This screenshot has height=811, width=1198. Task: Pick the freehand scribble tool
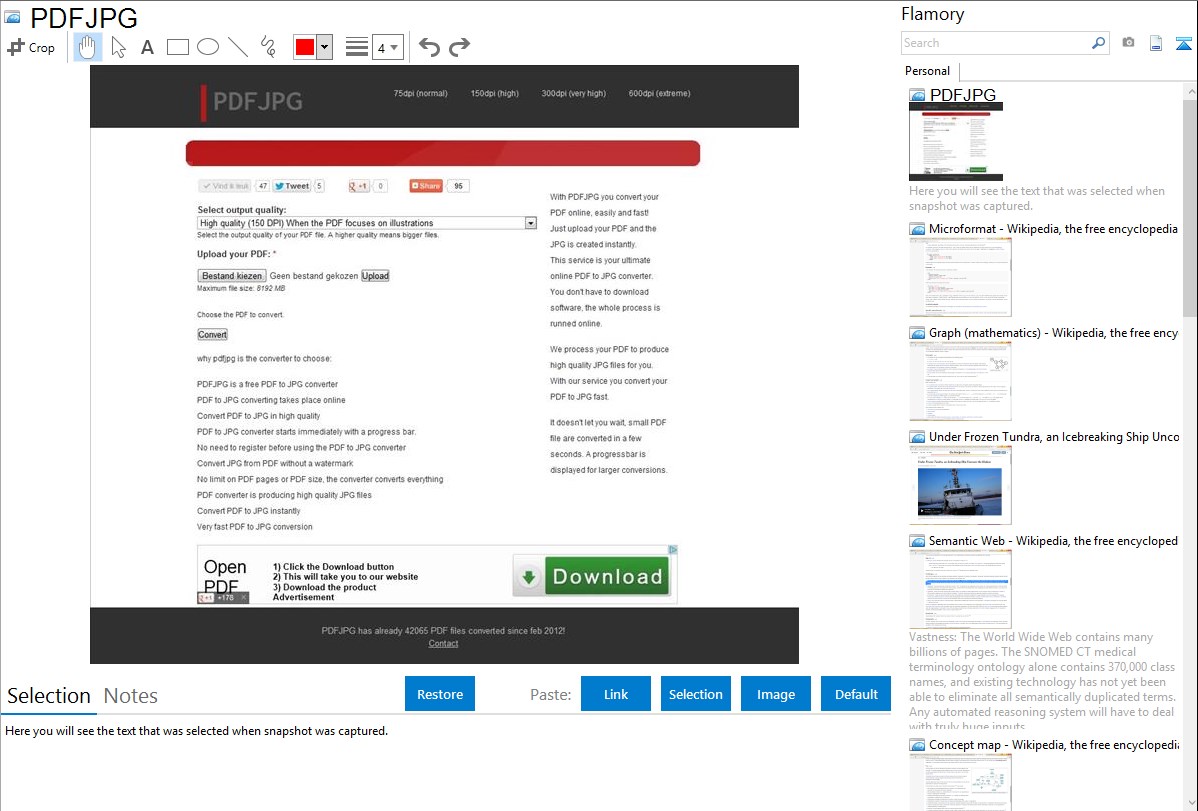[268, 47]
